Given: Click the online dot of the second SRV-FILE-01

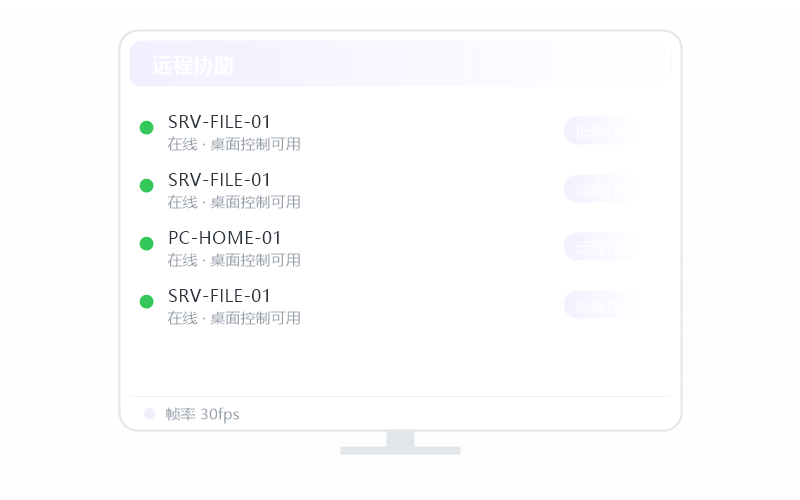Looking at the screenshot, I should coord(146,185).
